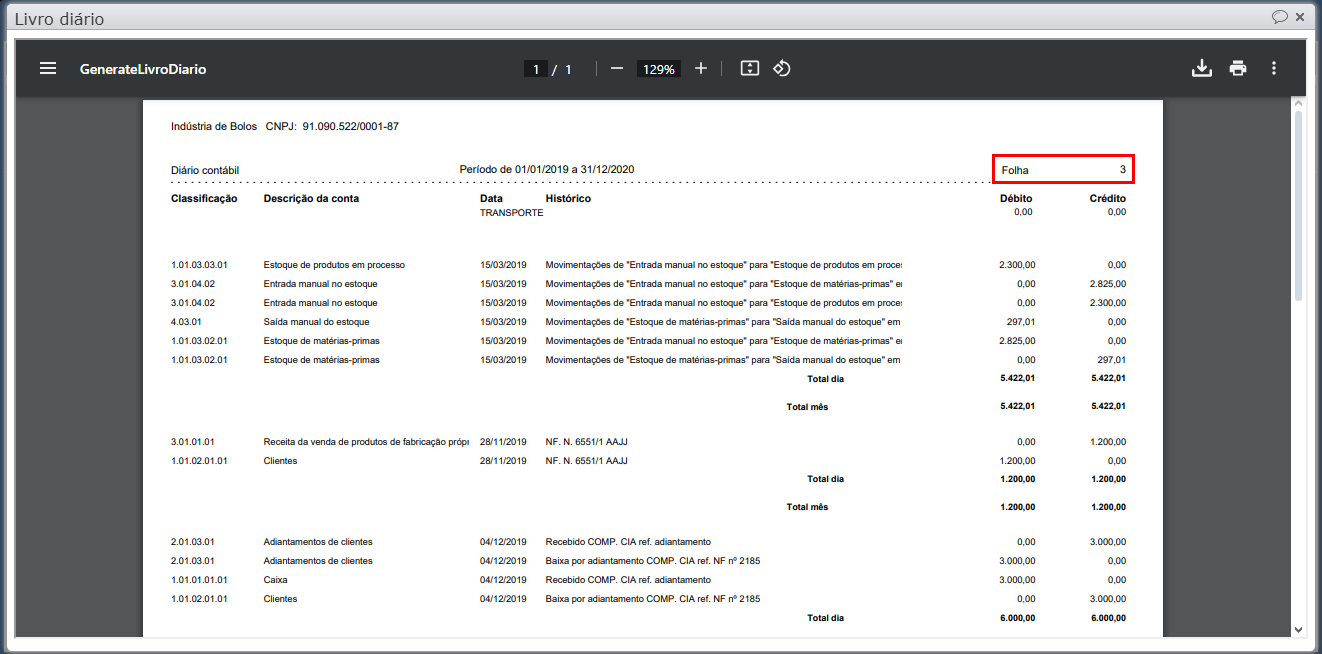The width and height of the screenshot is (1322, 654).
Task: Click the debit value 2.300,00
Action: point(1017,265)
